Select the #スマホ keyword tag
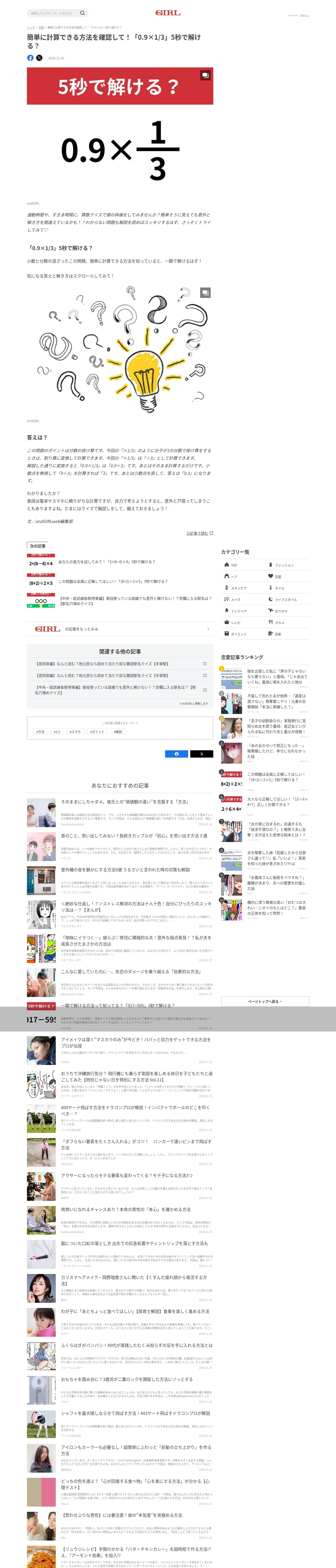336x1568 pixels. tap(75, 732)
